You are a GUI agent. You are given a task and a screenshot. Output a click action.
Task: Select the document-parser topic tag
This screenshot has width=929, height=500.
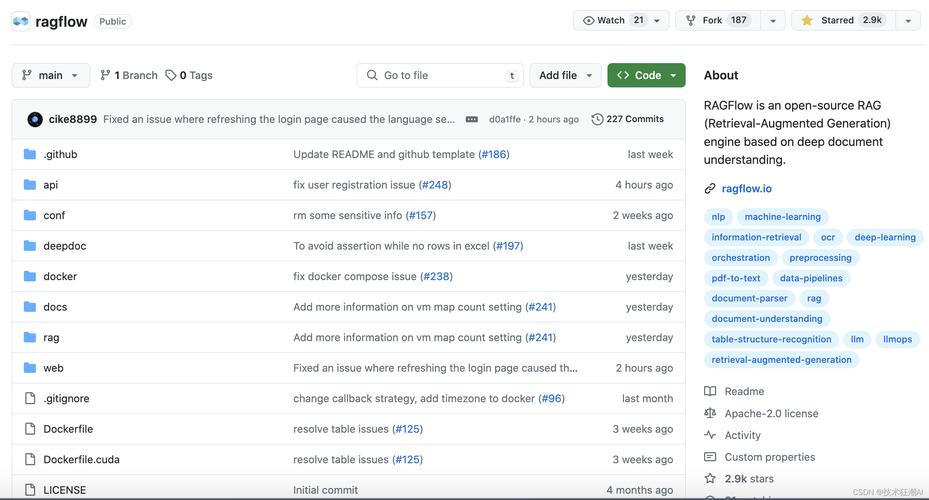(749, 299)
